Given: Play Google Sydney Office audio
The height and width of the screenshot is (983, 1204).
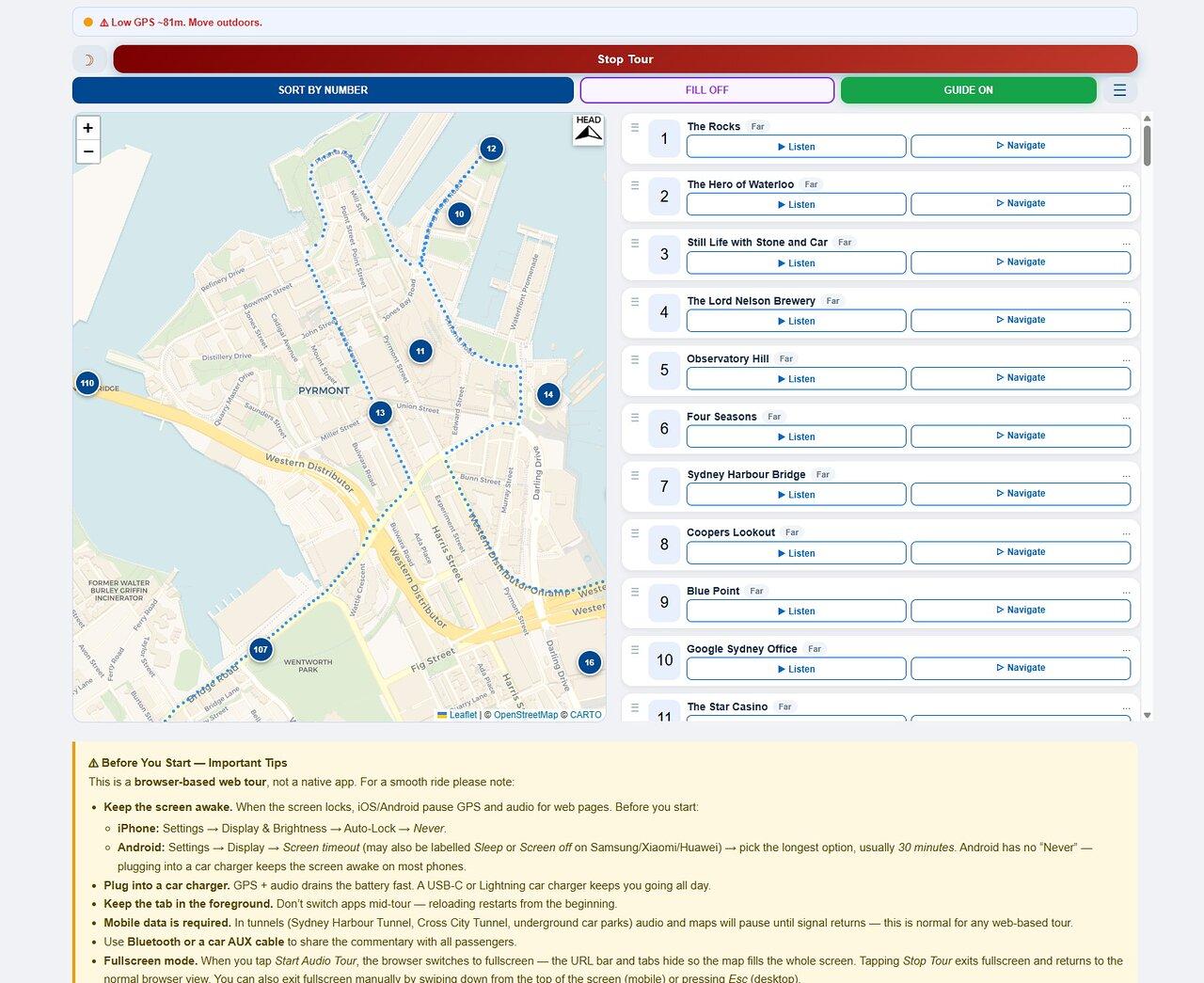Looking at the screenshot, I should [797, 669].
